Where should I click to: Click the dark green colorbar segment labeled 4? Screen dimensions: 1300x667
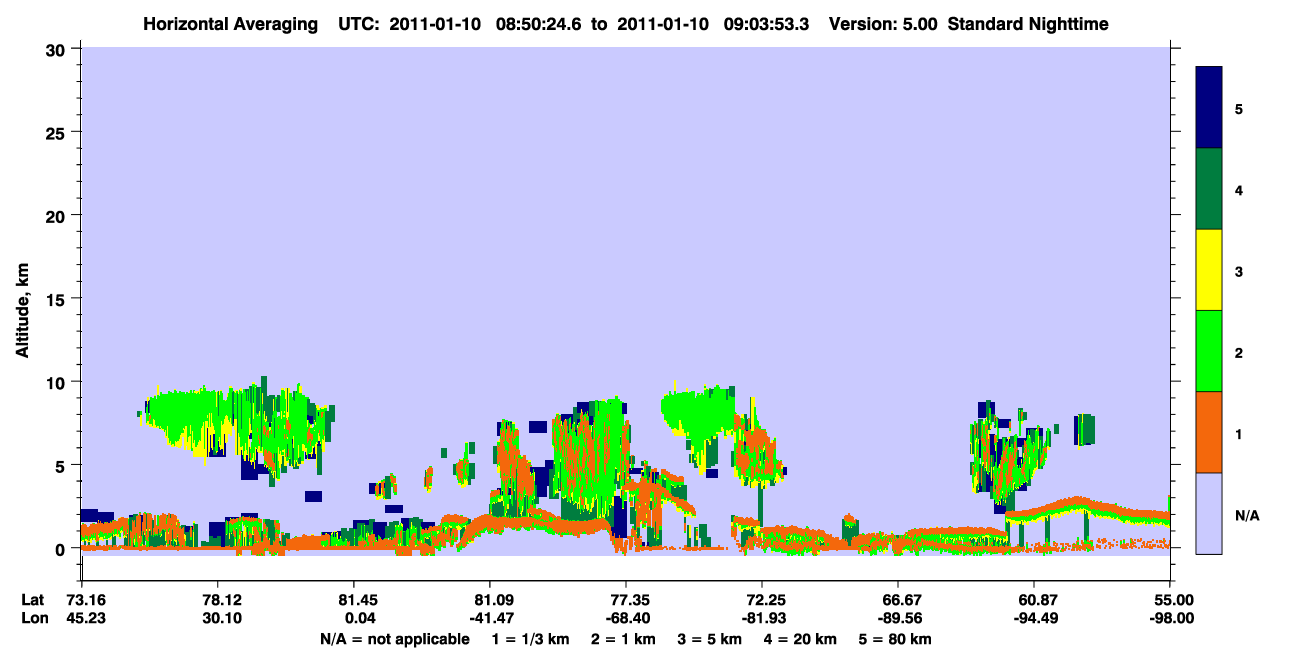[1209, 189]
